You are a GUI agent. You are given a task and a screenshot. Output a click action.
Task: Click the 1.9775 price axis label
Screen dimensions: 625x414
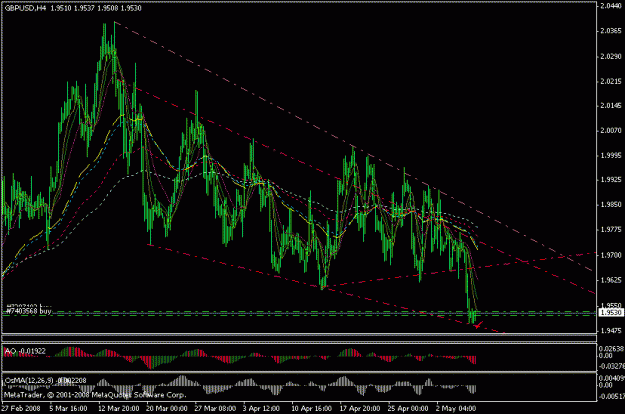pyautogui.click(x=611, y=230)
